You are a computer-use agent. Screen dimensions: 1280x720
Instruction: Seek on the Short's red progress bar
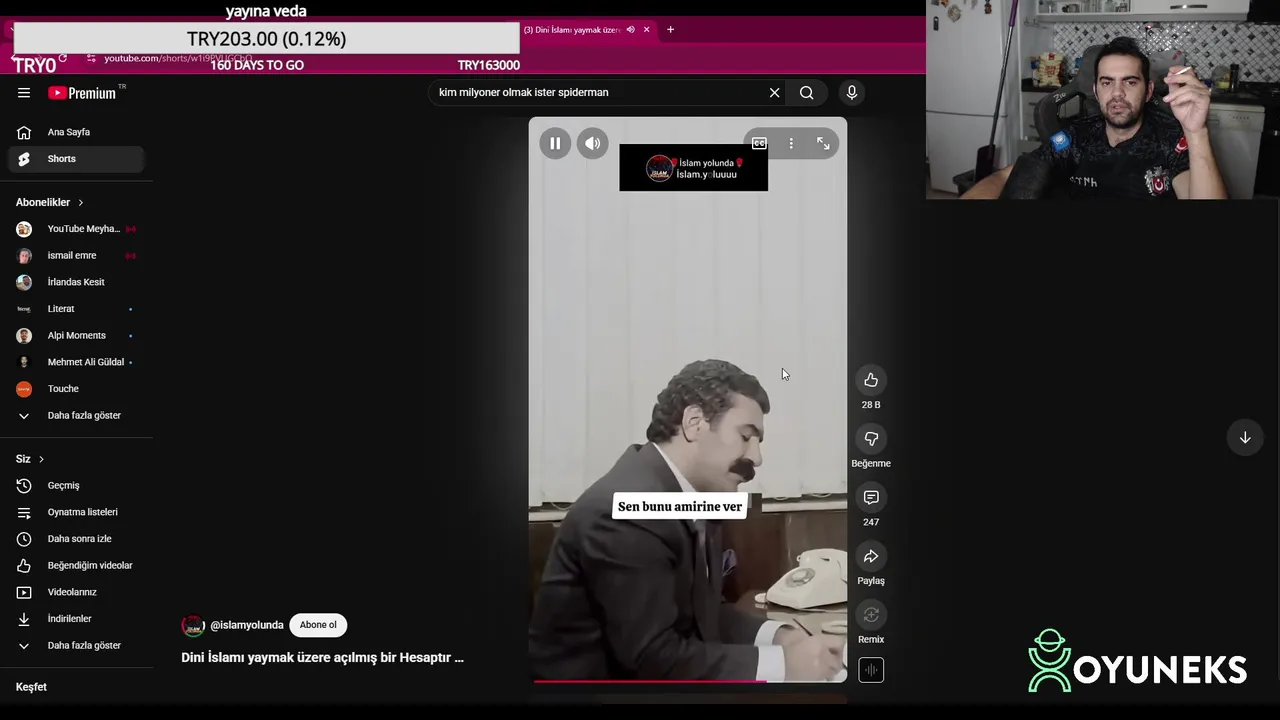(x=688, y=681)
